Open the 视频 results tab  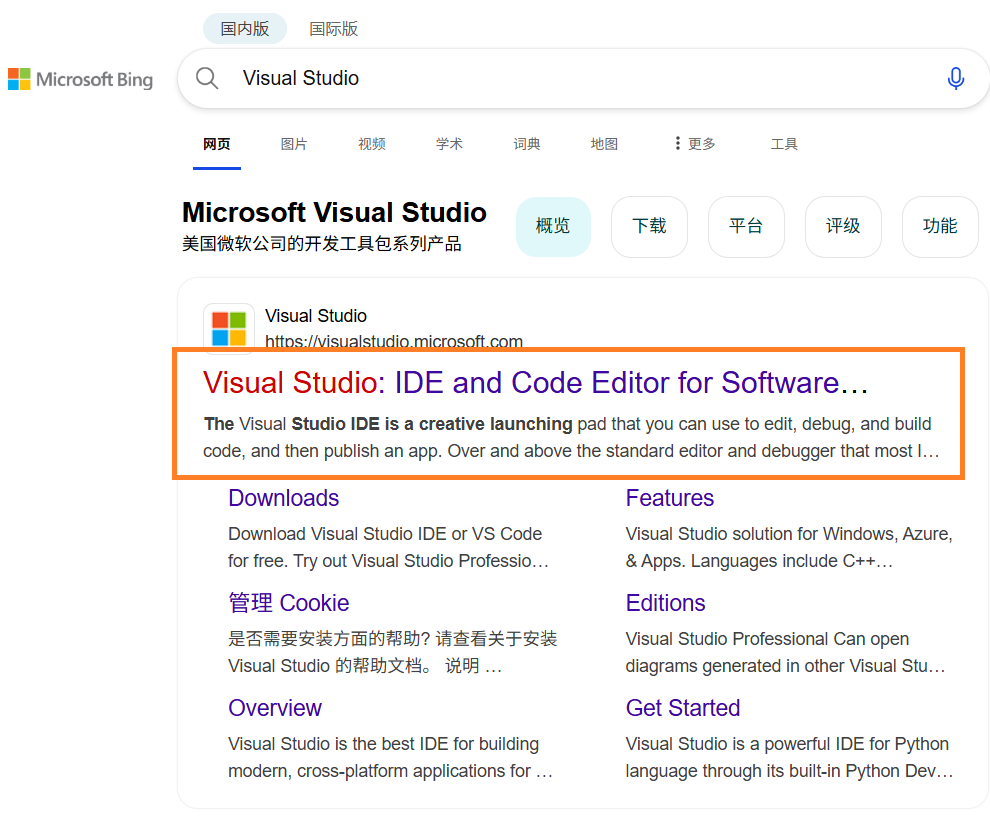coord(371,144)
